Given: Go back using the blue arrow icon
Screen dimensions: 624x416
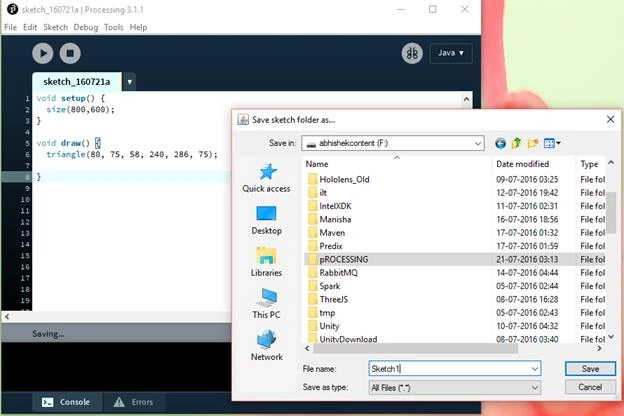Looking at the screenshot, I should (x=500, y=143).
